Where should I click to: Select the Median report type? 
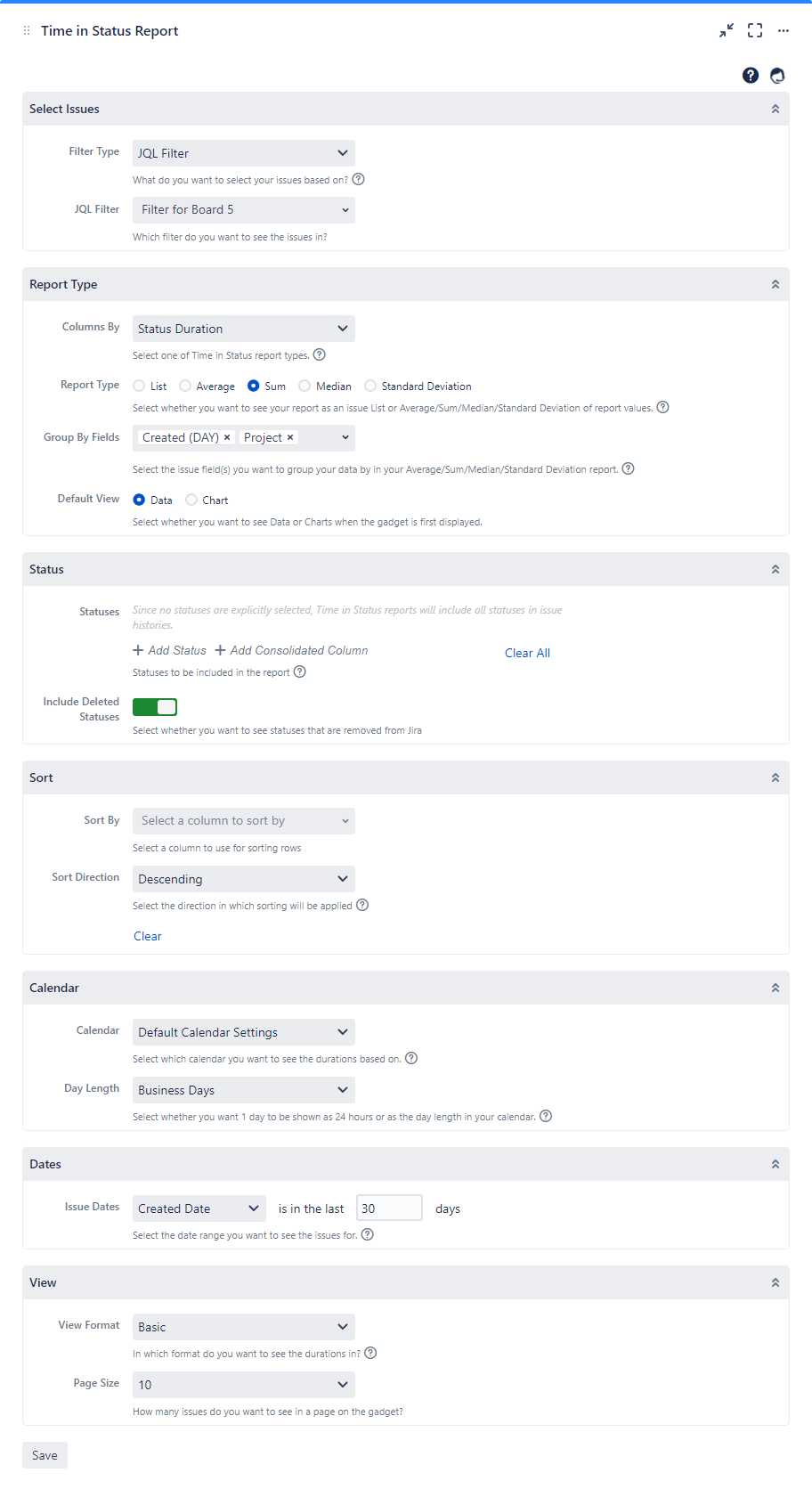pyautogui.click(x=304, y=386)
